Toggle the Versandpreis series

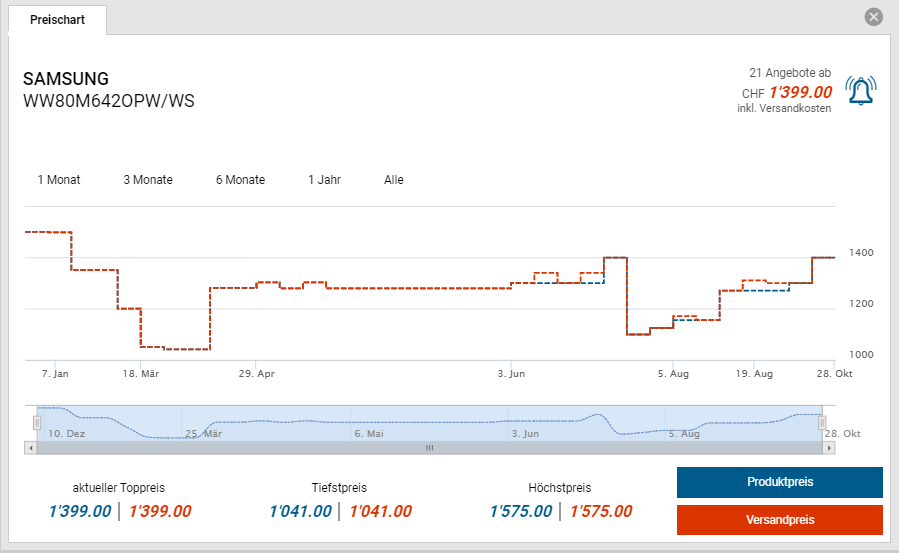[x=779, y=520]
